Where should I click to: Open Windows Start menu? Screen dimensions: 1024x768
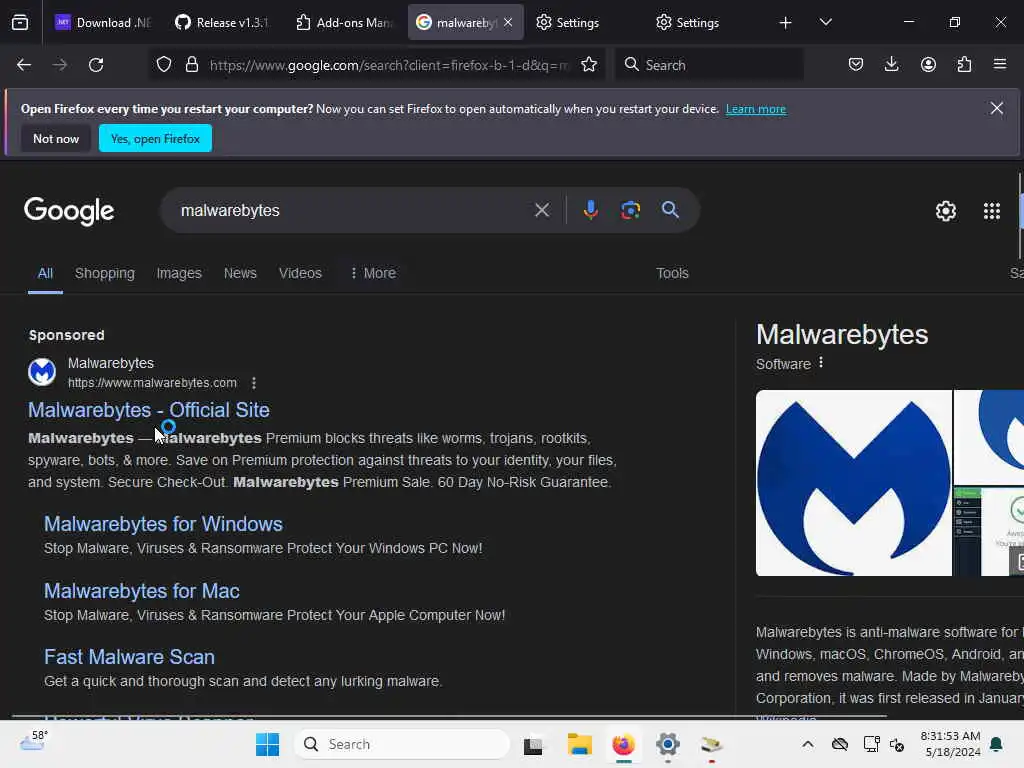pos(267,744)
